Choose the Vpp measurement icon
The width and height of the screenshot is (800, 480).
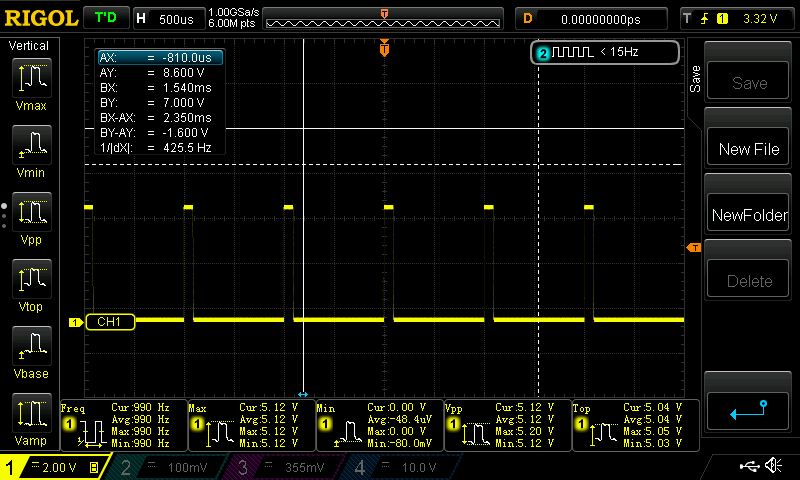32,213
